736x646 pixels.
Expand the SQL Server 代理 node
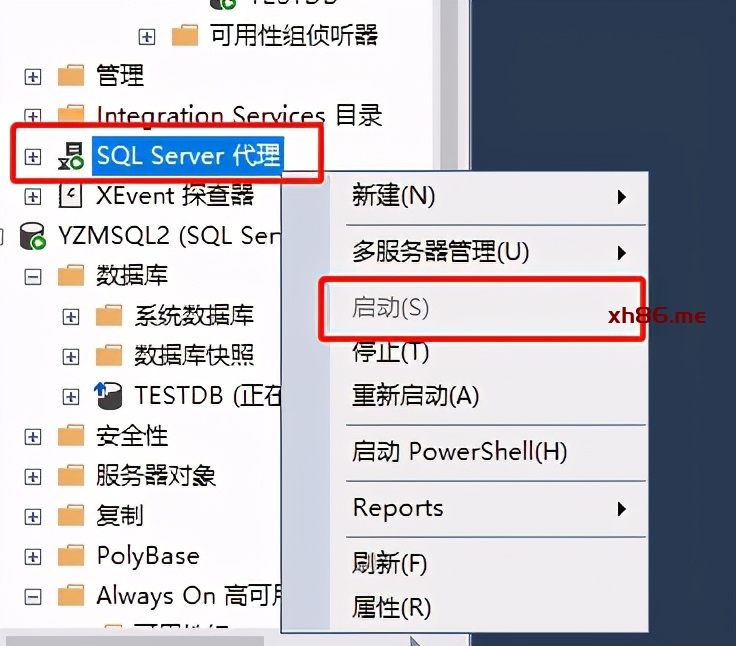32,156
